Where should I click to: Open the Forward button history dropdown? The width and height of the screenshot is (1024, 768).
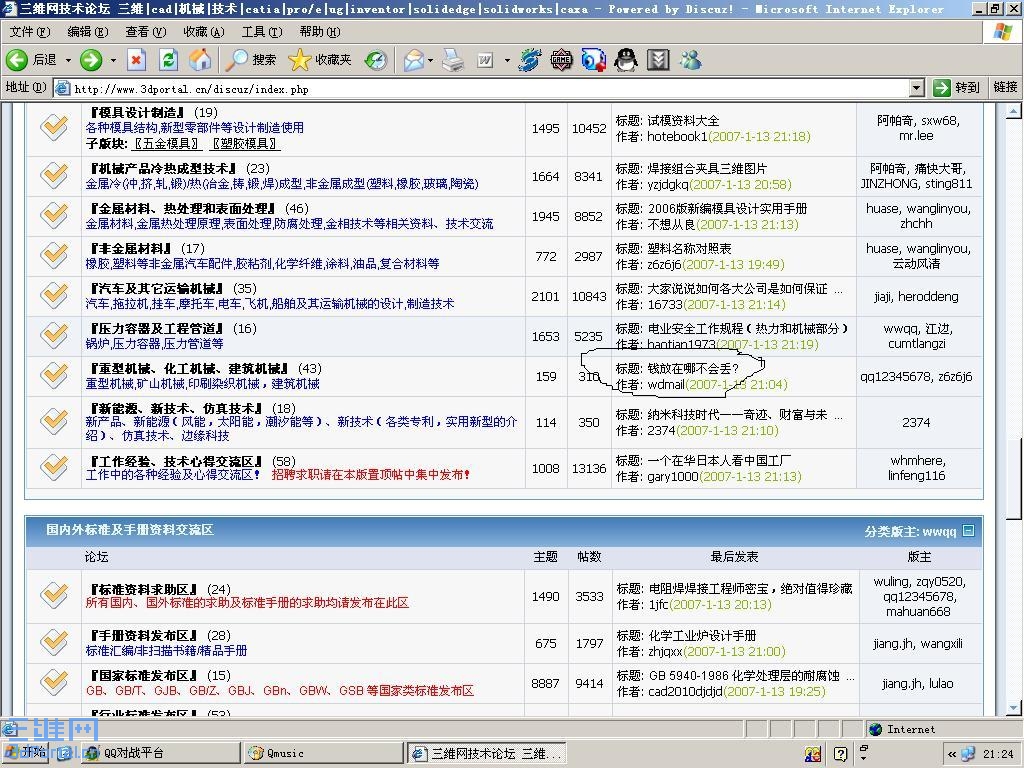tap(113, 60)
